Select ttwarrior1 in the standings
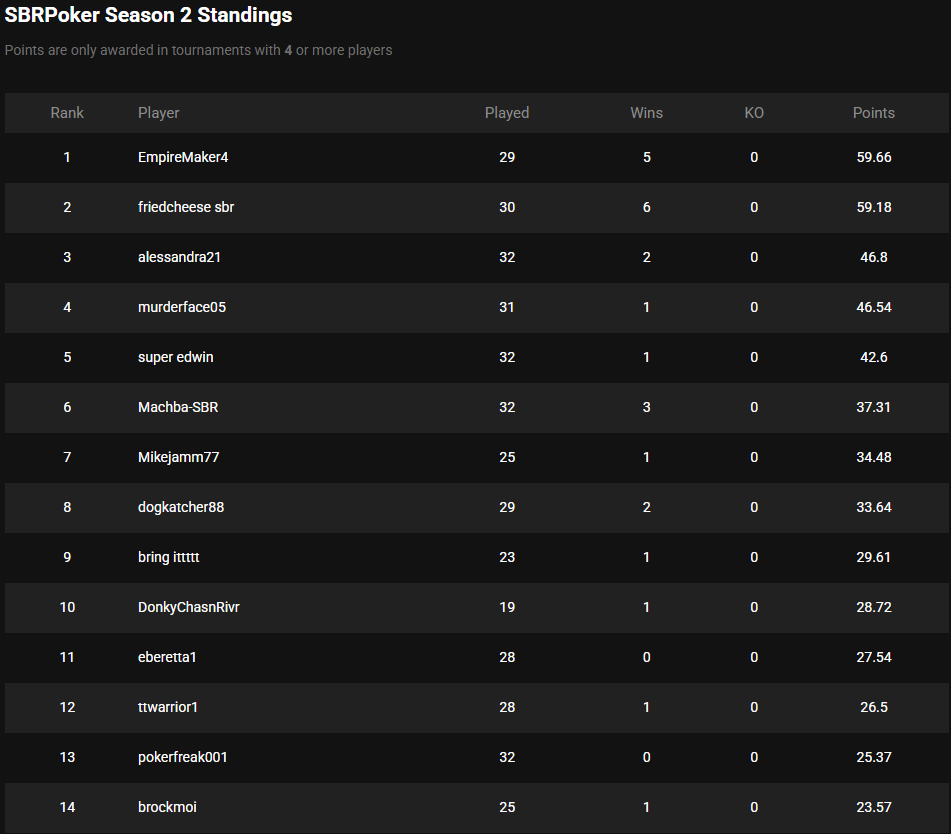The image size is (951, 834). 168,707
